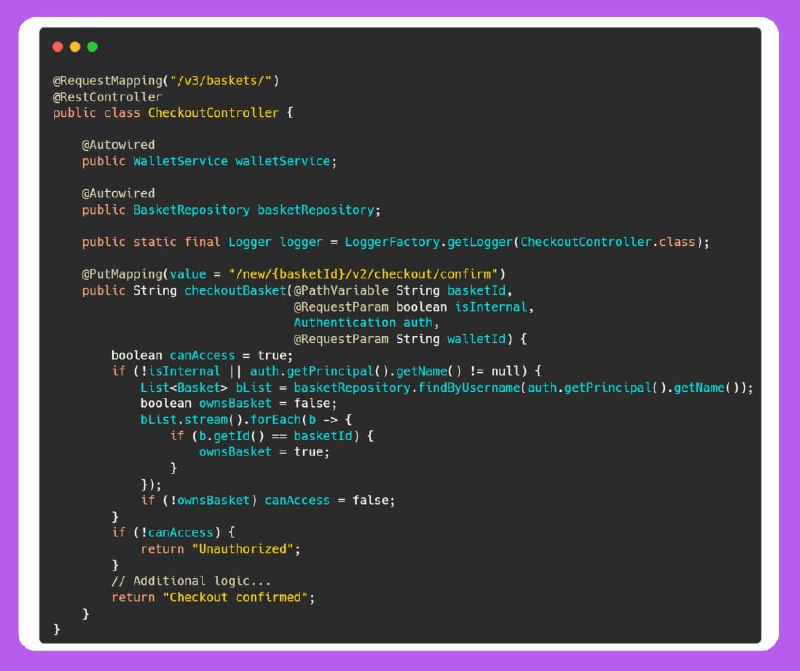Click the red close dot
The width and height of the screenshot is (800, 671).
click(58, 47)
